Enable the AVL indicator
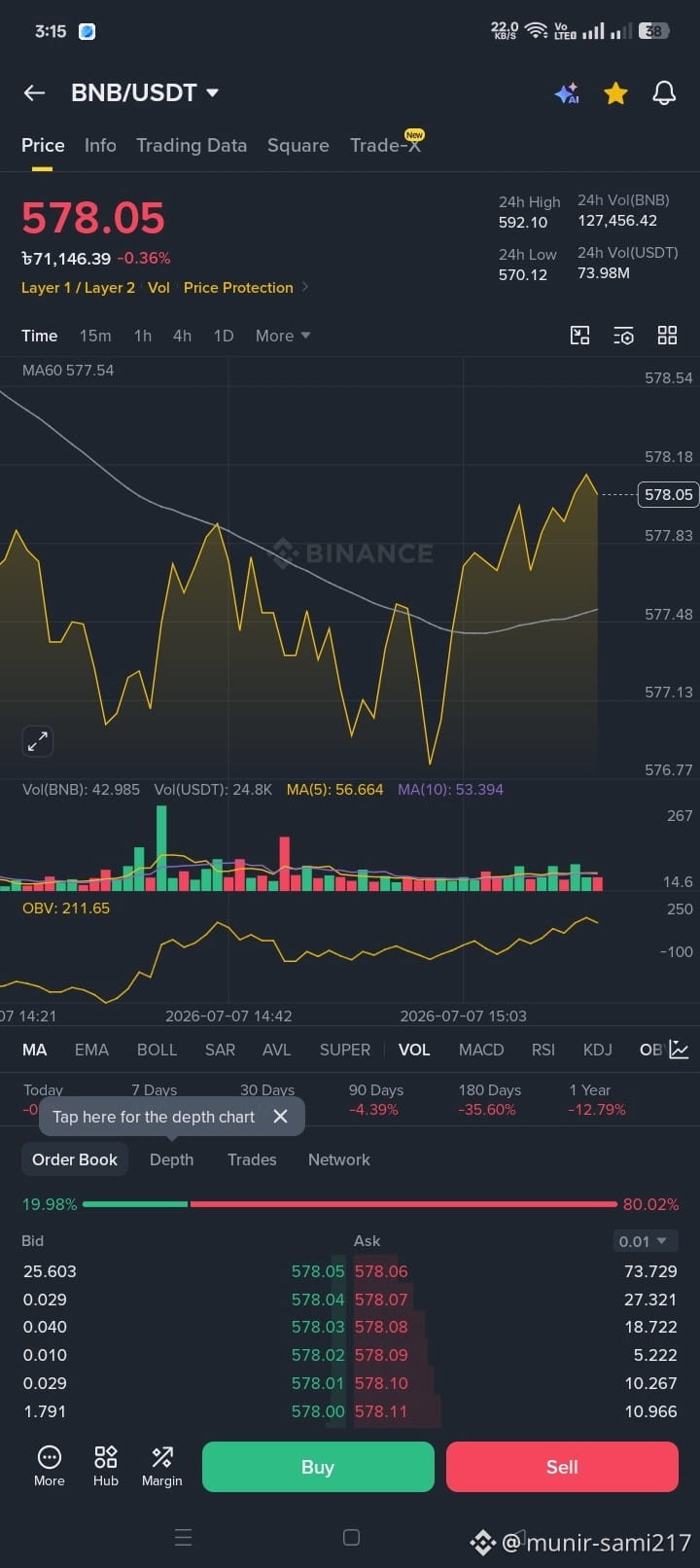The image size is (700, 1568). click(x=277, y=1050)
